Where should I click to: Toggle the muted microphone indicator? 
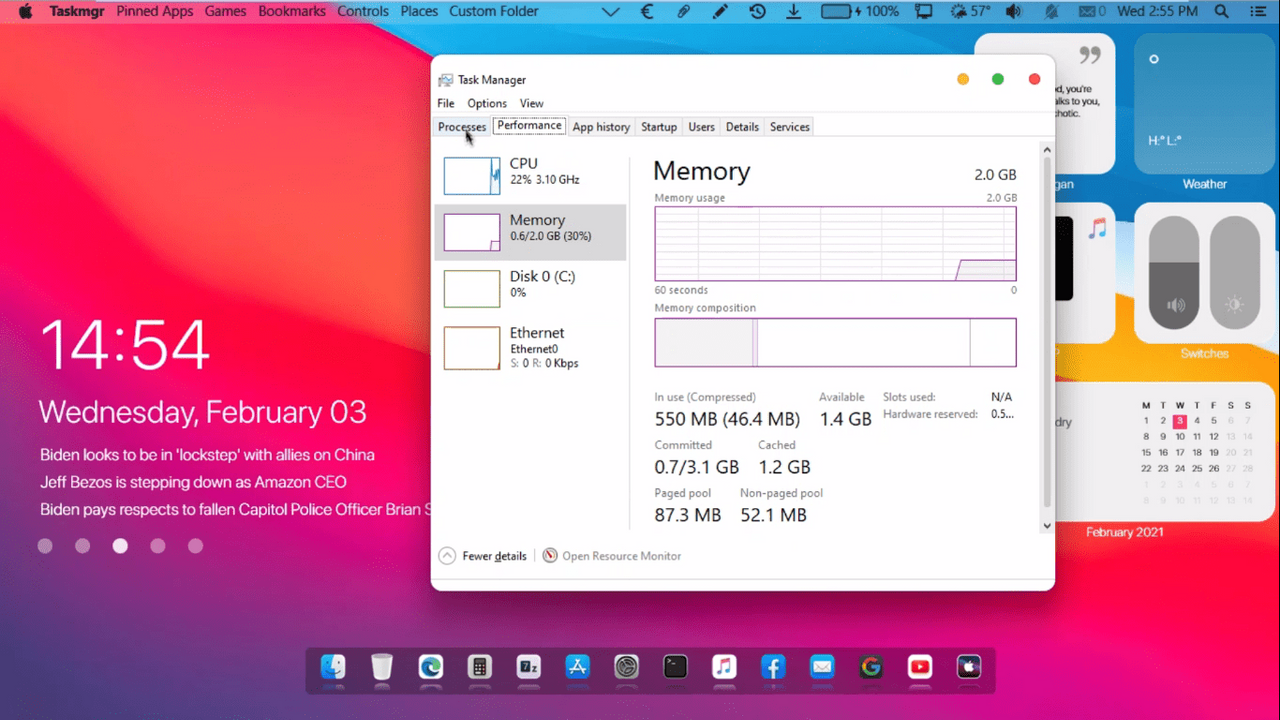[1052, 11]
